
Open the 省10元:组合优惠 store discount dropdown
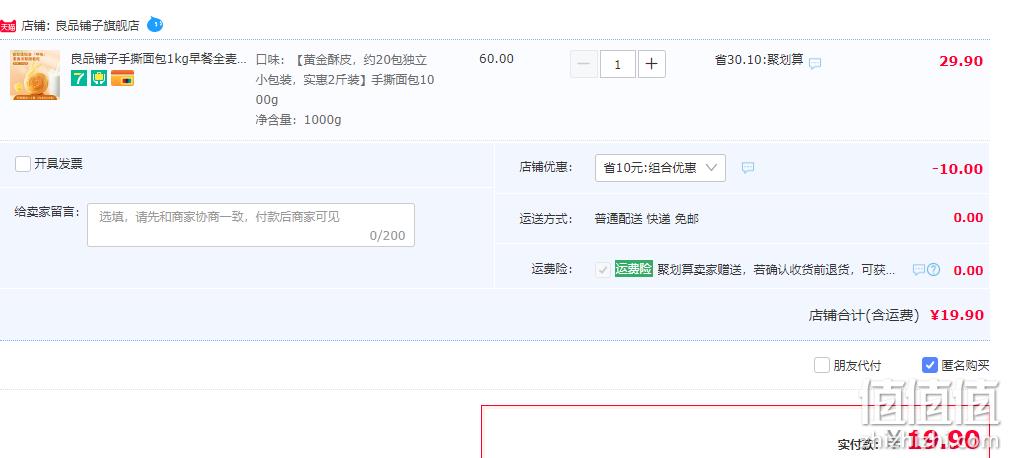(660, 168)
